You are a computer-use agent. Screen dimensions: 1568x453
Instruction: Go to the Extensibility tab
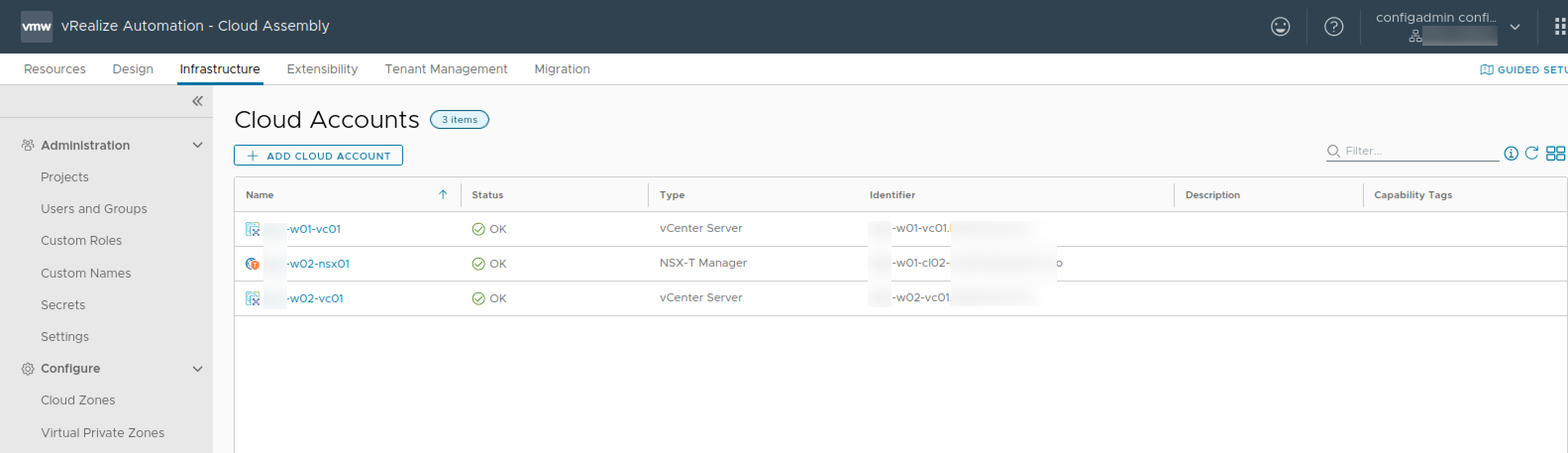tap(322, 69)
